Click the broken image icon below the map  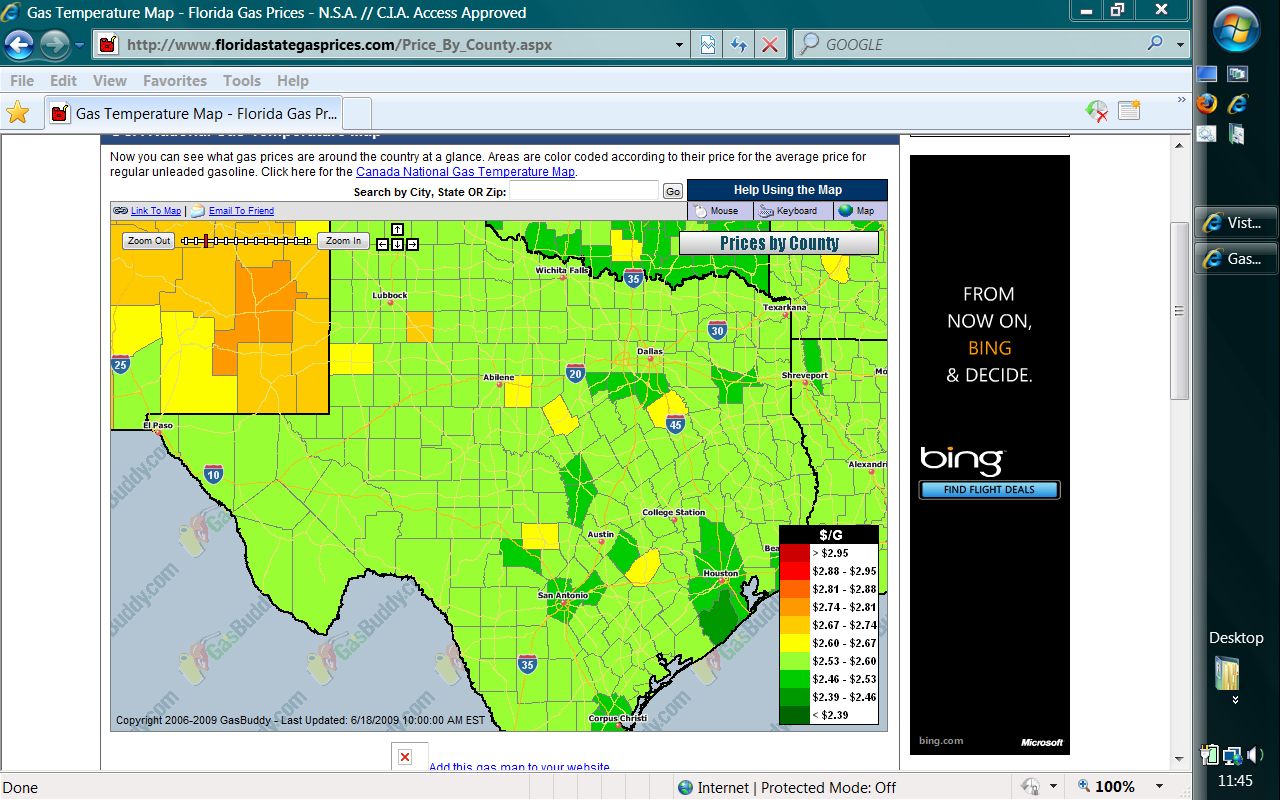[x=405, y=757]
